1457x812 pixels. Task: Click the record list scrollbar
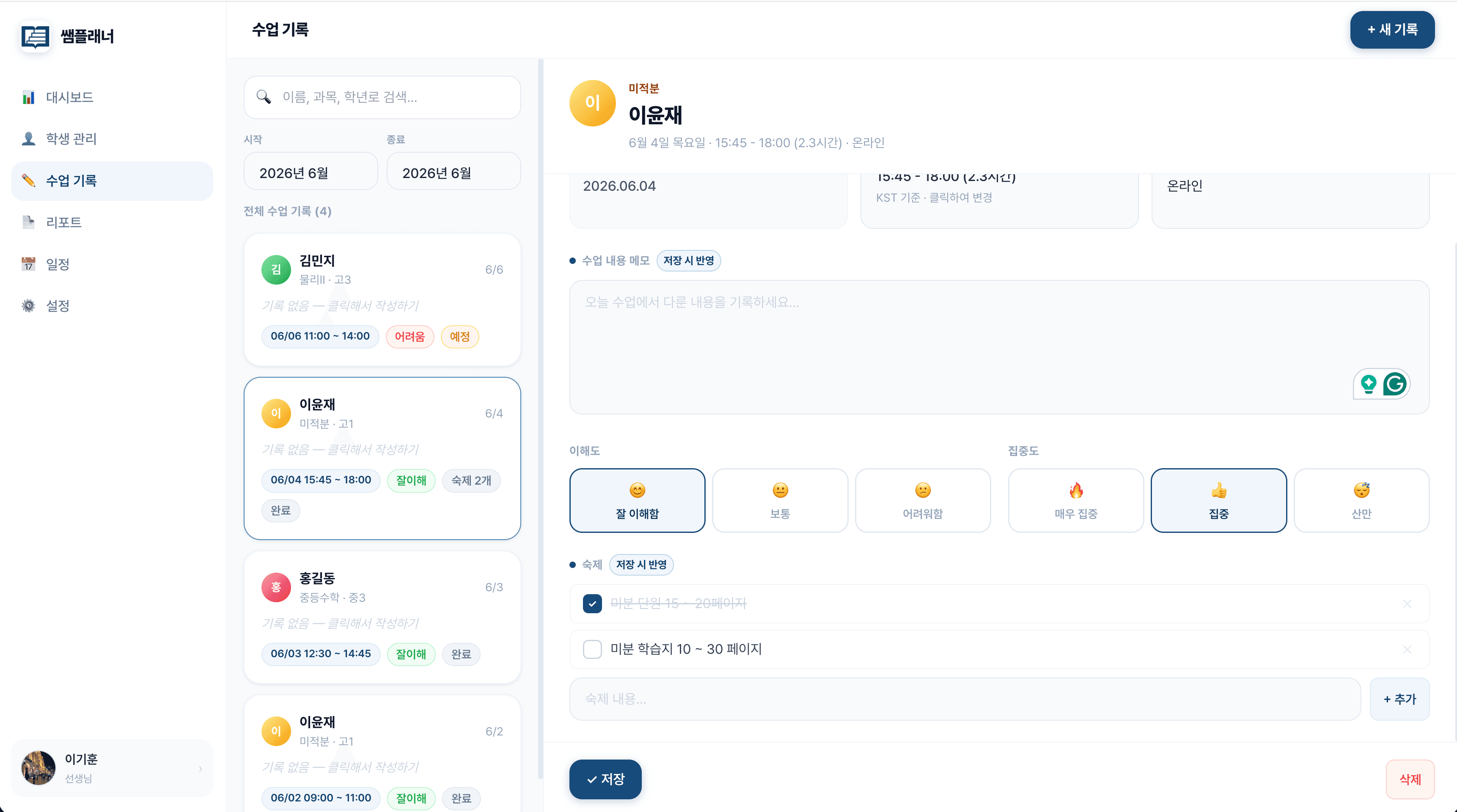(540, 418)
